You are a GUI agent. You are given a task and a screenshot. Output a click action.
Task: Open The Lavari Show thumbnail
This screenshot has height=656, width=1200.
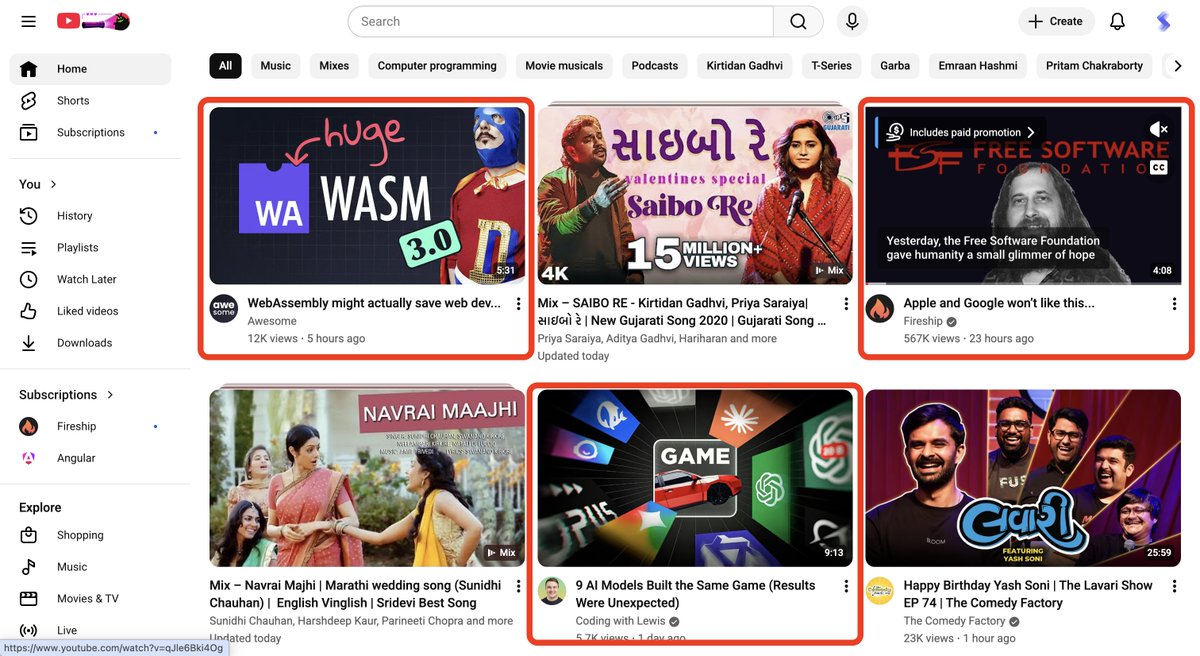[1023, 478]
